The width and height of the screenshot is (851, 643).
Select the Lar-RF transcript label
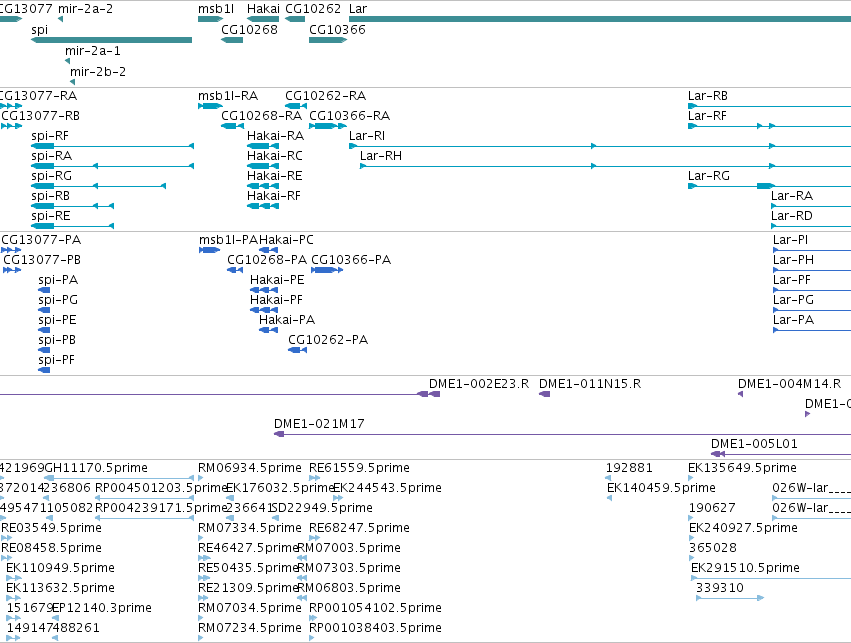[x=707, y=116]
